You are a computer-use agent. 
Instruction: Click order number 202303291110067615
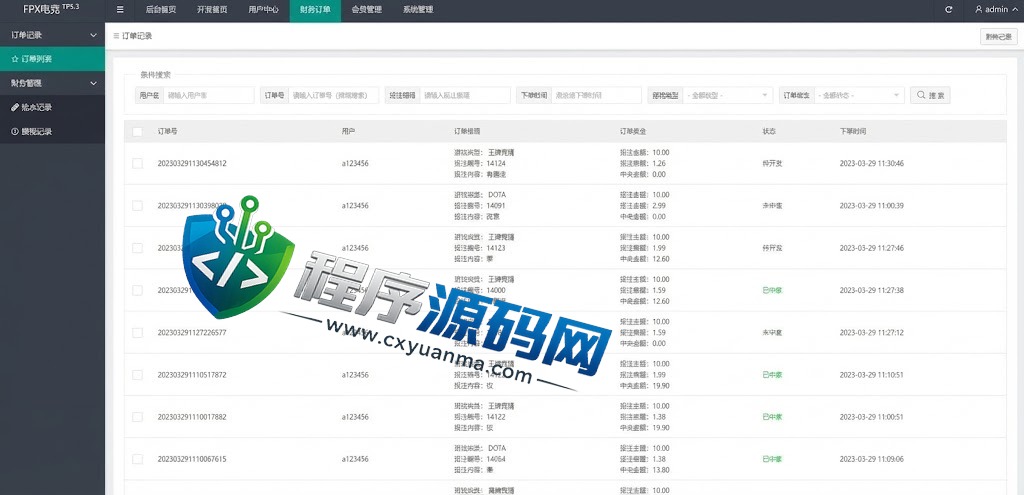point(192,459)
